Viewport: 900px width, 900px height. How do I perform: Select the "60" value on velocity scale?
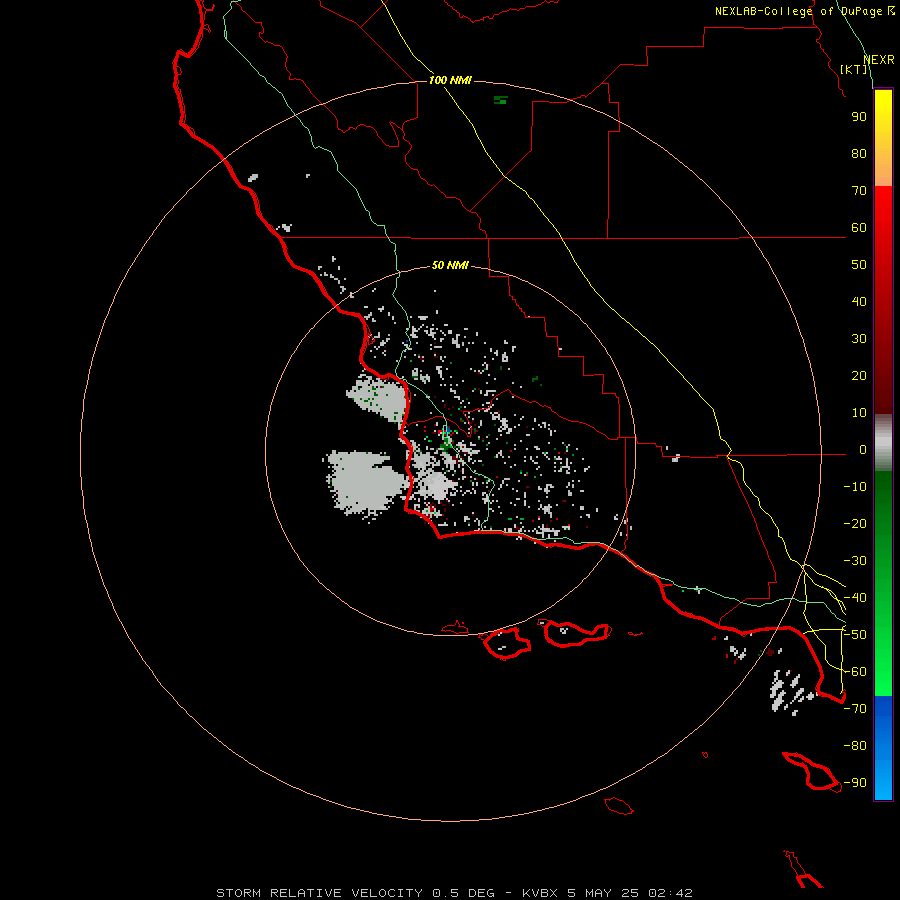[x=859, y=227]
